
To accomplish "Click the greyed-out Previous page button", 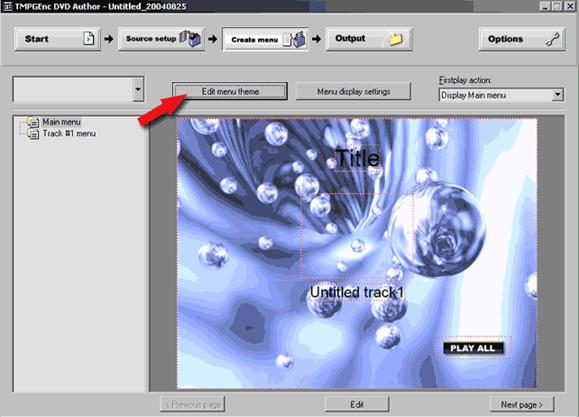I will click(x=192, y=404).
